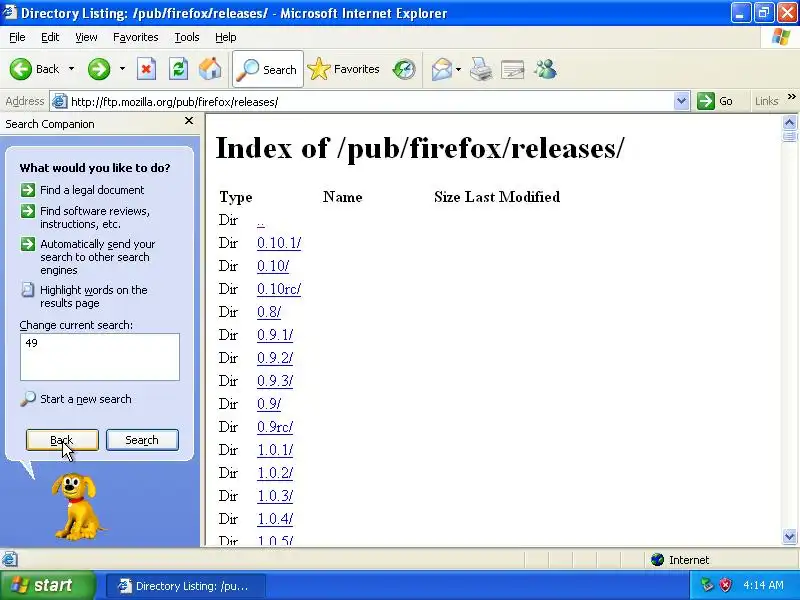Click arrow icon beside Automatically send your search
Image resolution: width=800 pixels, height=600 pixels.
point(28,244)
